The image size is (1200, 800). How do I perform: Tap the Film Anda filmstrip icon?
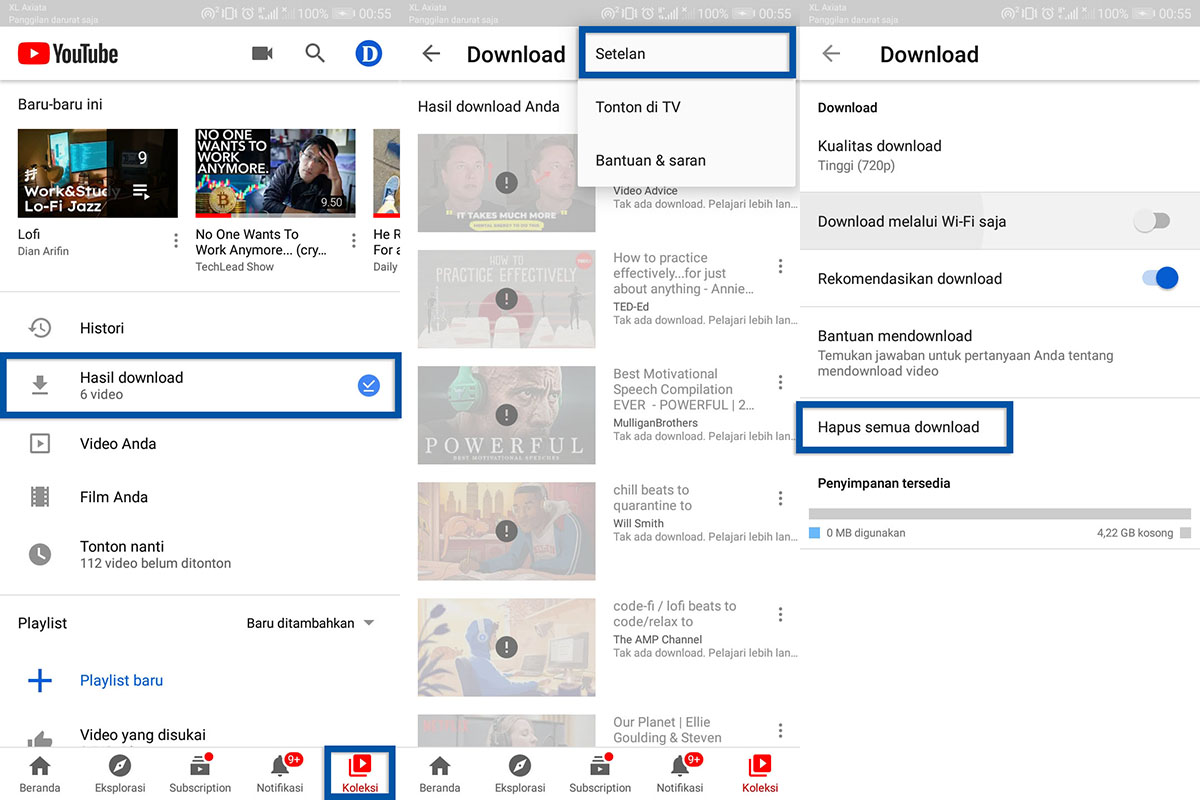(40, 497)
